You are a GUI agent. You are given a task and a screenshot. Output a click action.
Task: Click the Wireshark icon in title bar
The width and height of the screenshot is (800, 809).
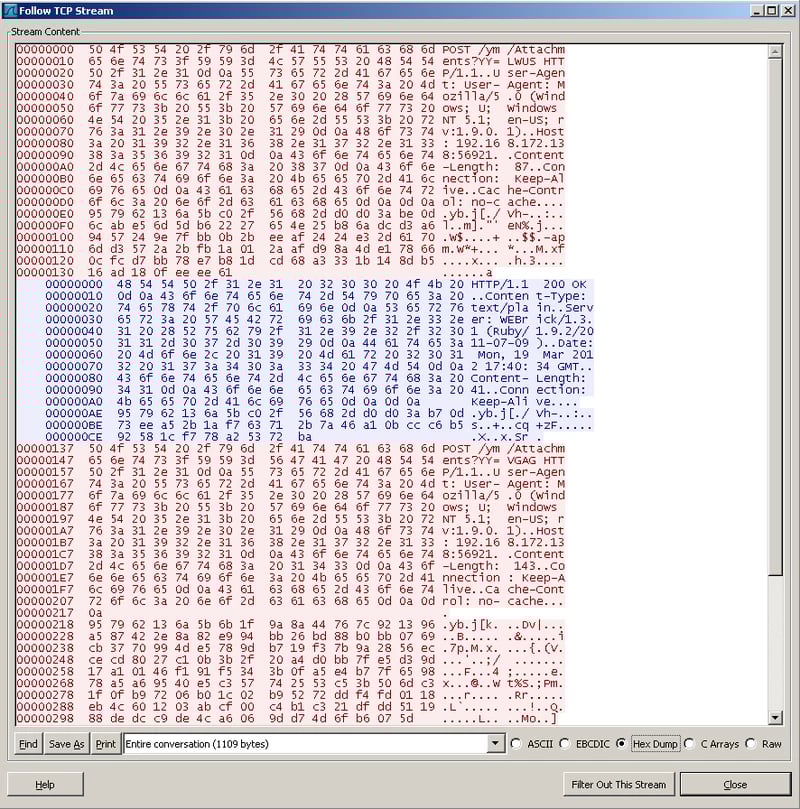point(11,10)
